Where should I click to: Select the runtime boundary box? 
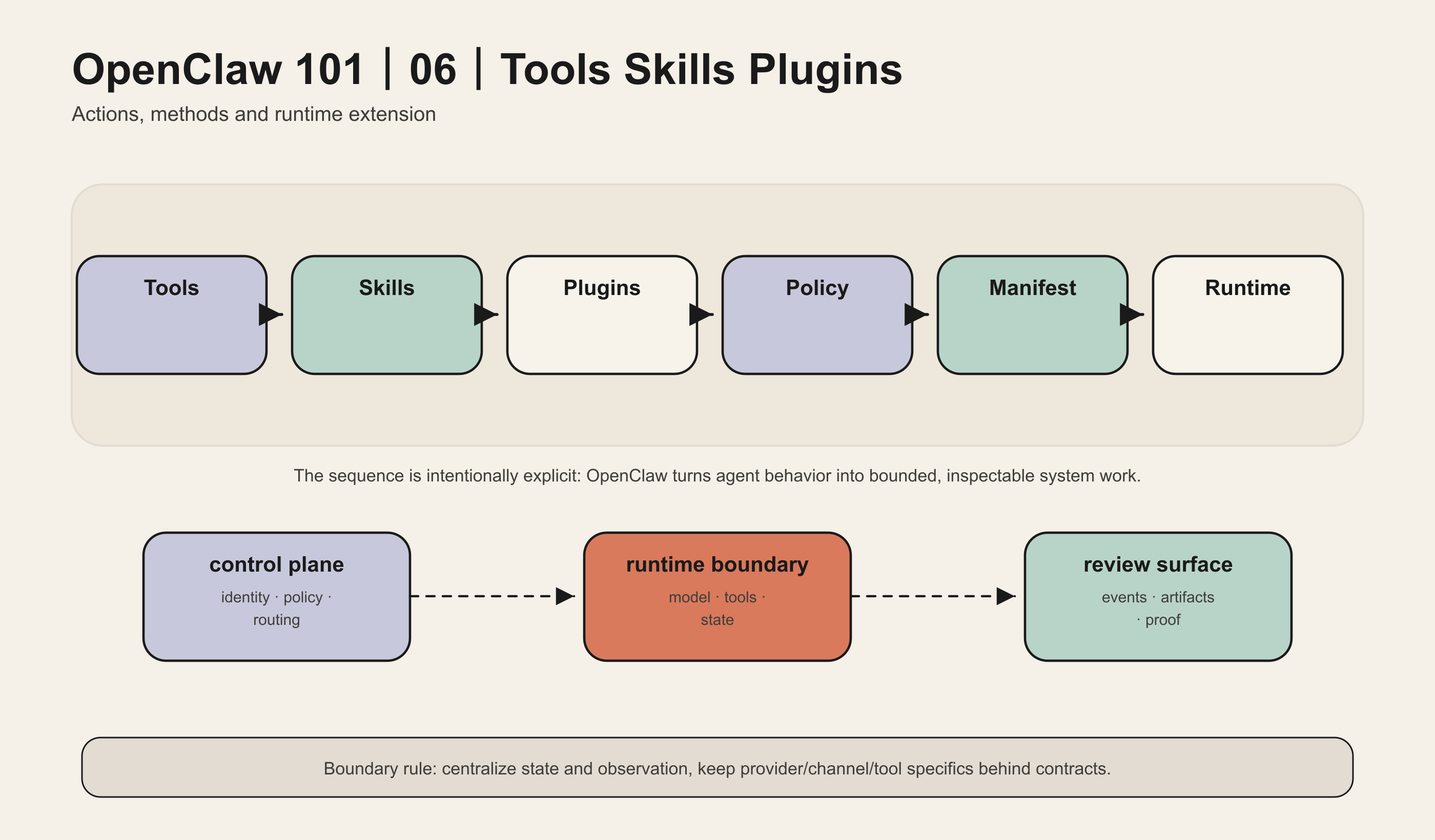coord(717,596)
